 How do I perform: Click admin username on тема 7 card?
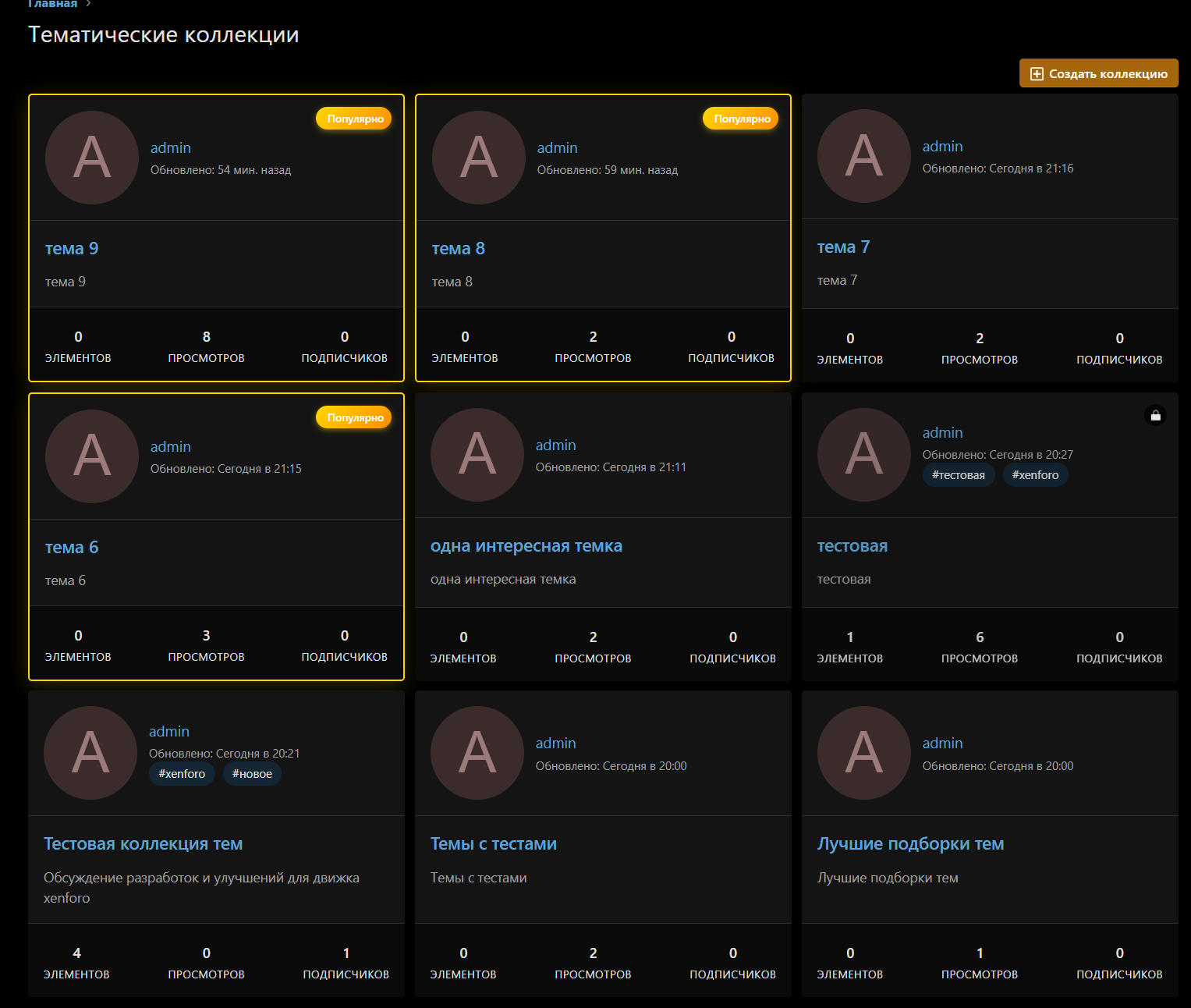point(942,147)
